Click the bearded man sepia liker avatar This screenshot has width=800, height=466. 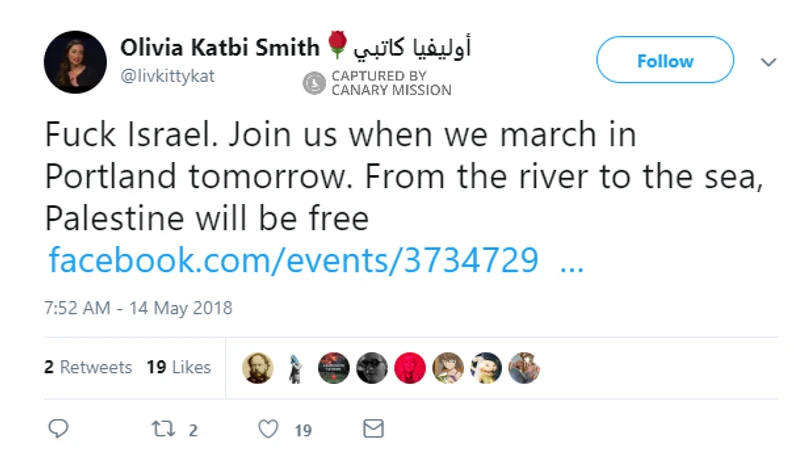click(x=257, y=367)
